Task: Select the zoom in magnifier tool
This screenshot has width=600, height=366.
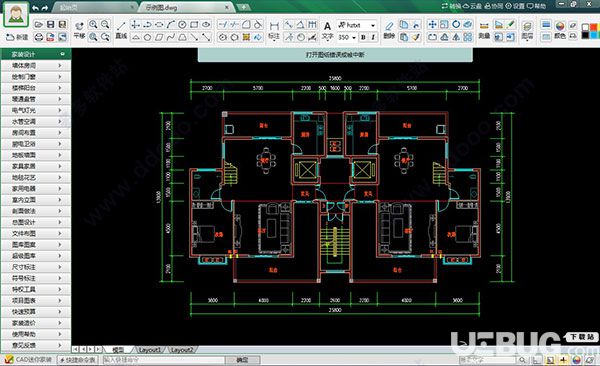Action: [93, 25]
